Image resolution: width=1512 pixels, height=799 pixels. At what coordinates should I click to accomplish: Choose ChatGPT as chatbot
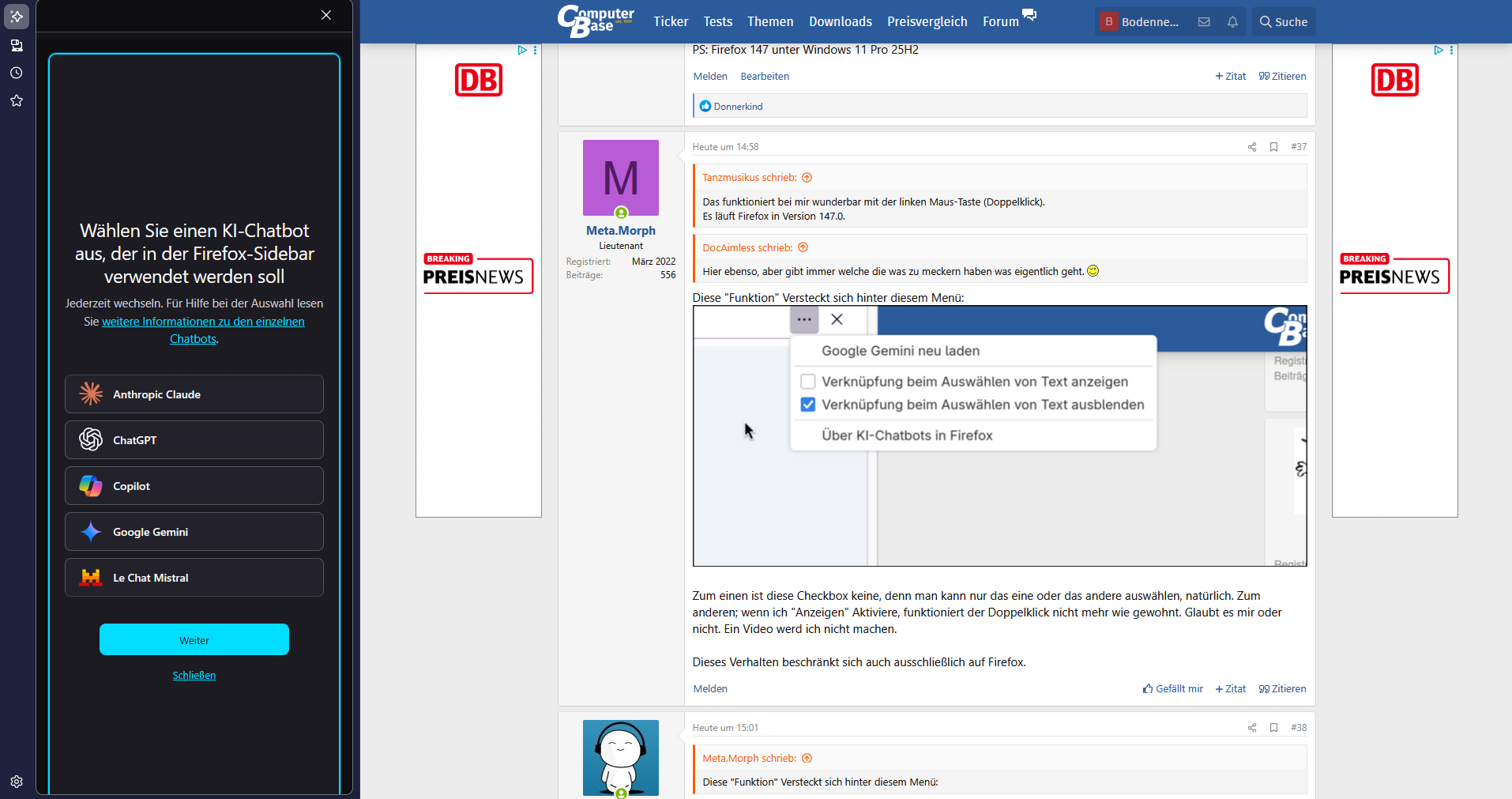194,440
